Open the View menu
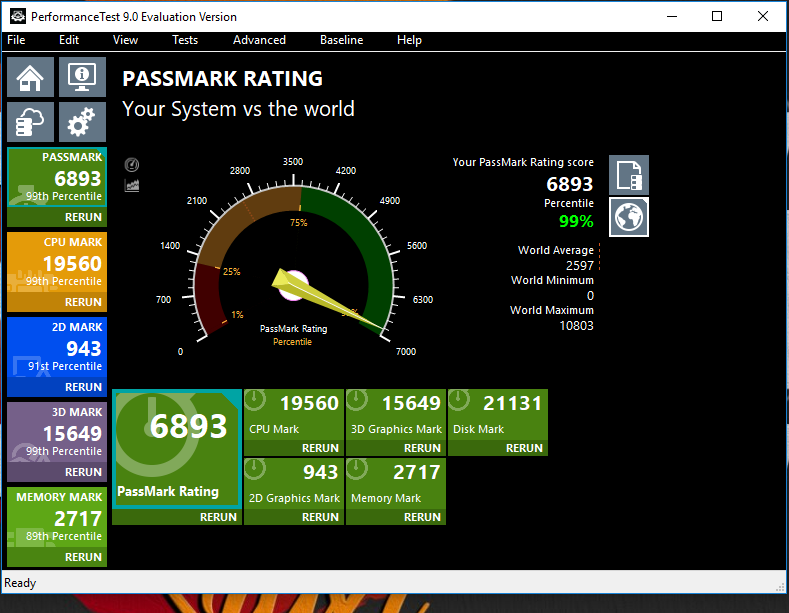The width and height of the screenshot is (789, 613). [x=125, y=40]
